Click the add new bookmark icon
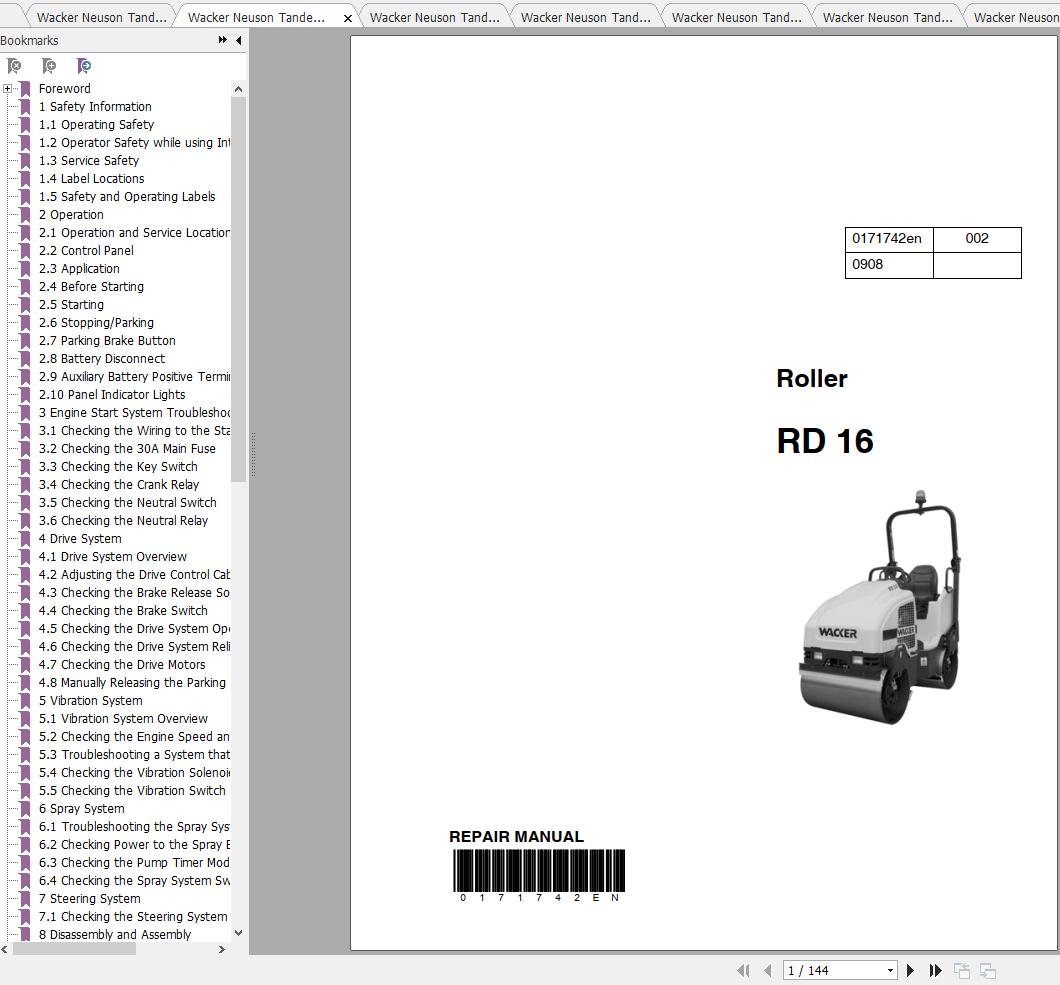The image size is (1060, 985). pos(49,66)
